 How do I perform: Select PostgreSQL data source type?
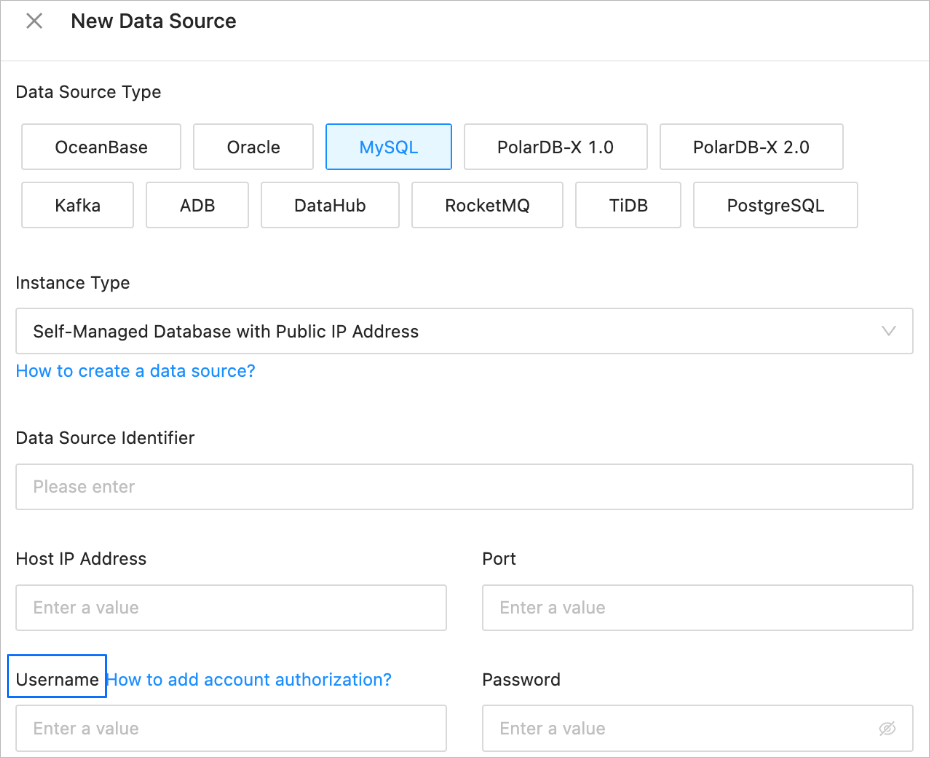click(x=775, y=205)
